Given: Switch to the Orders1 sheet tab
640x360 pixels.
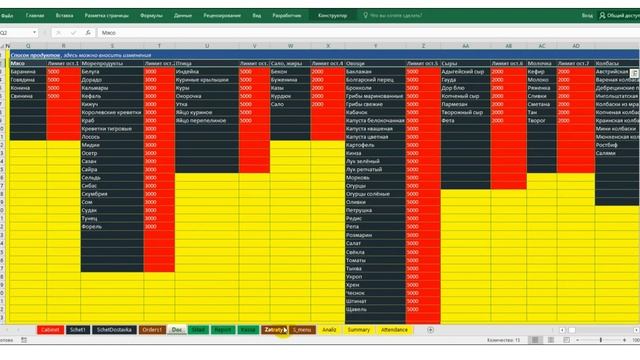Looking at the screenshot, I should point(152,330).
